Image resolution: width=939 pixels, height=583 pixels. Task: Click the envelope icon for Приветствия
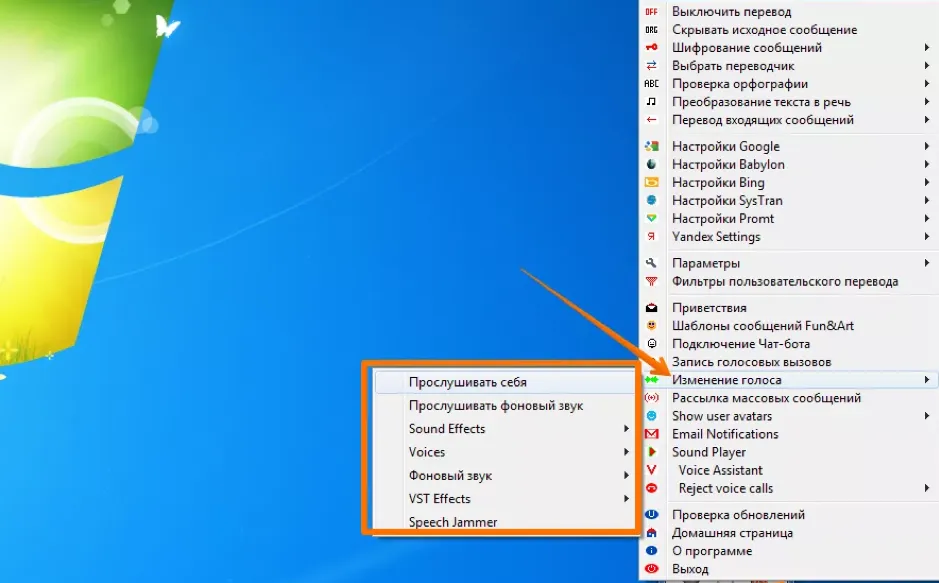coord(651,308)
